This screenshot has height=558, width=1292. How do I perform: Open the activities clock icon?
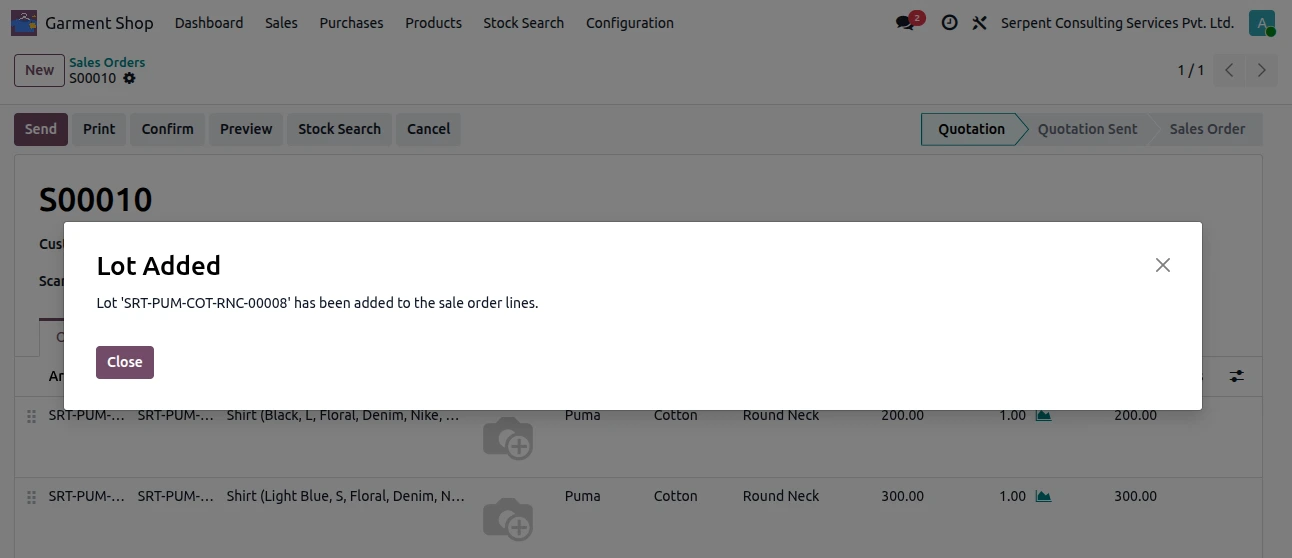(x=949, y=22)
